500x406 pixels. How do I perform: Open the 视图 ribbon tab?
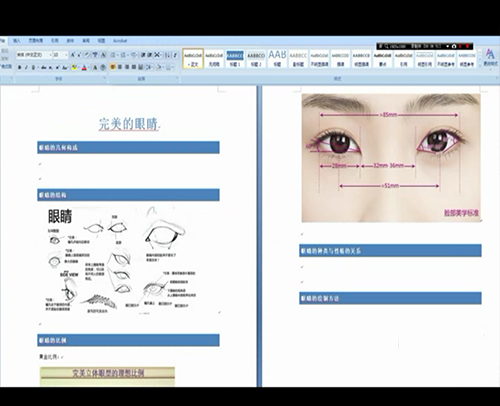coord(101,41)
